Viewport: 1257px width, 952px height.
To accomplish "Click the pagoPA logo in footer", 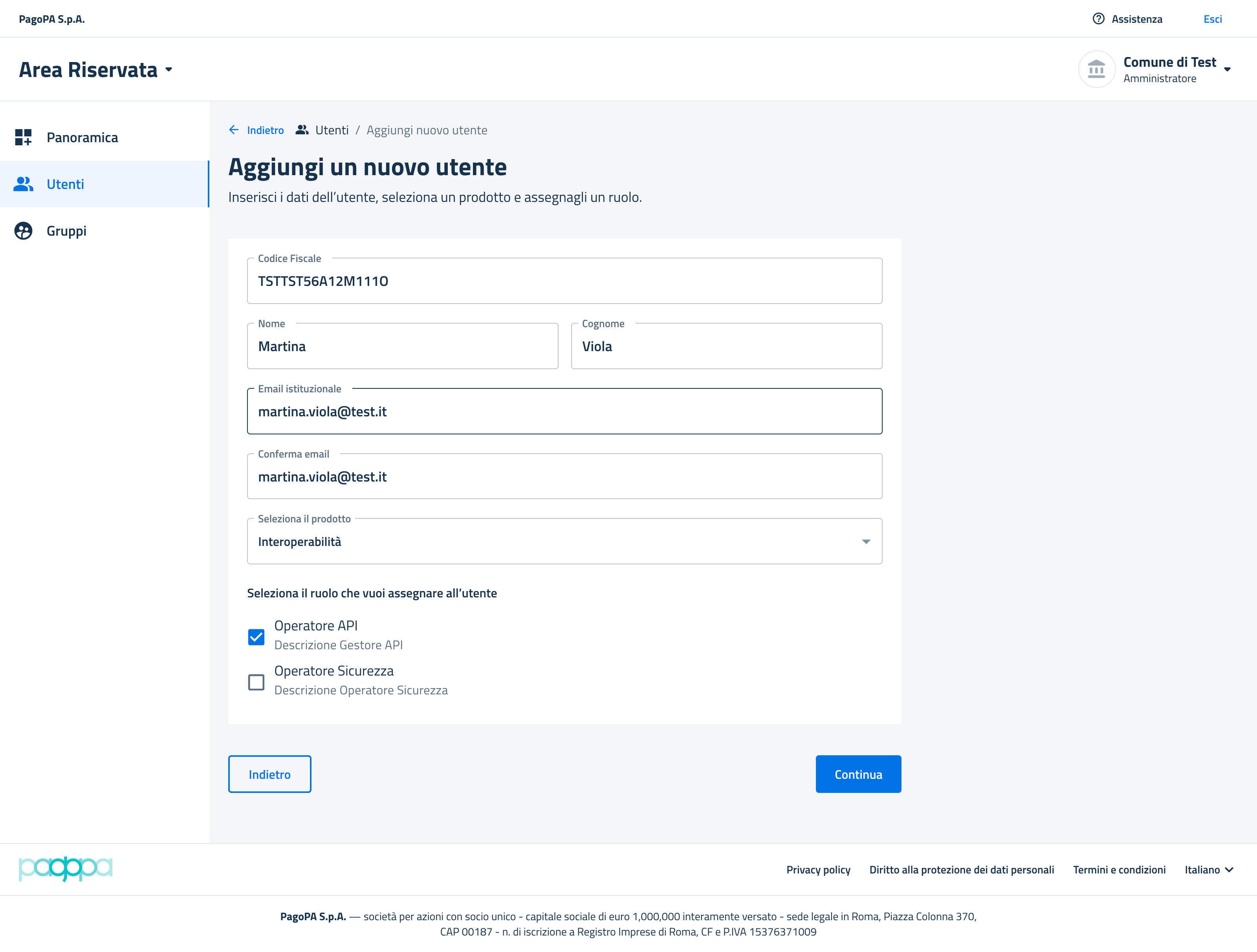I will pyautogui.click(x=65, y=869).
